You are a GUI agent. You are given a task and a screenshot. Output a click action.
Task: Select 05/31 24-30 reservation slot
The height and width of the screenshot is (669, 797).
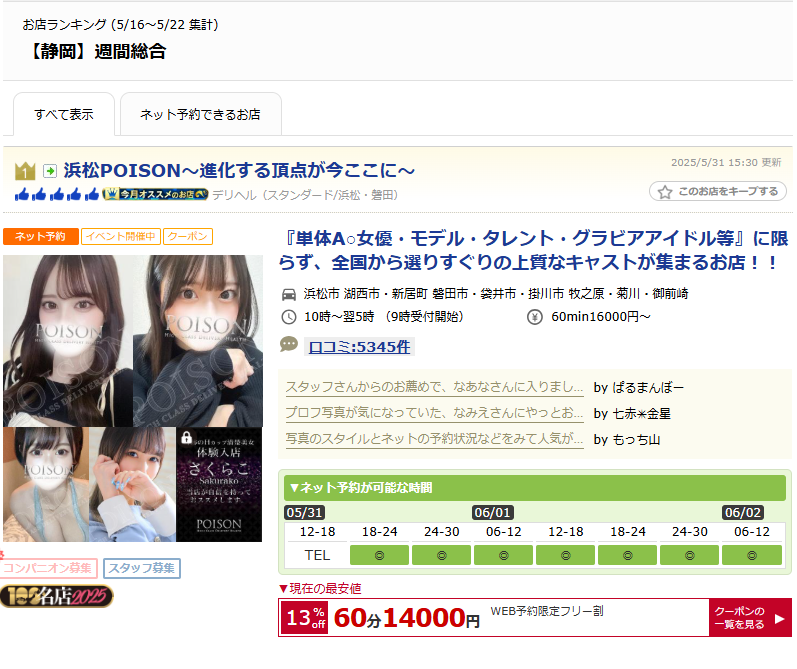pos(441,555)
